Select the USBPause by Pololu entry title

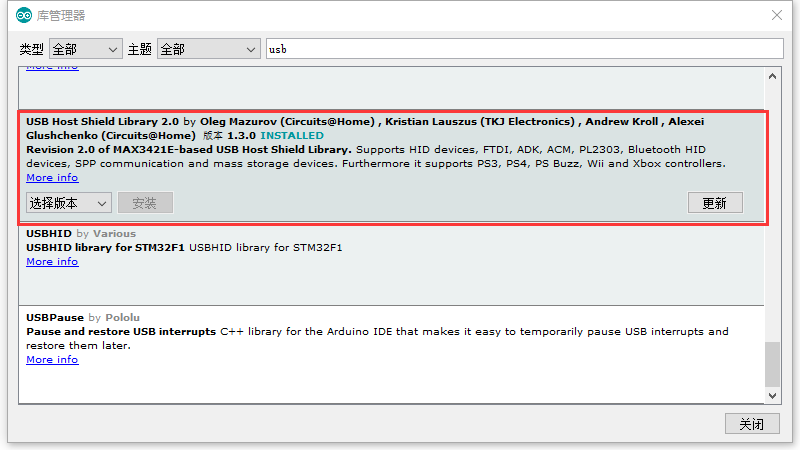click(x=83, y=317)
